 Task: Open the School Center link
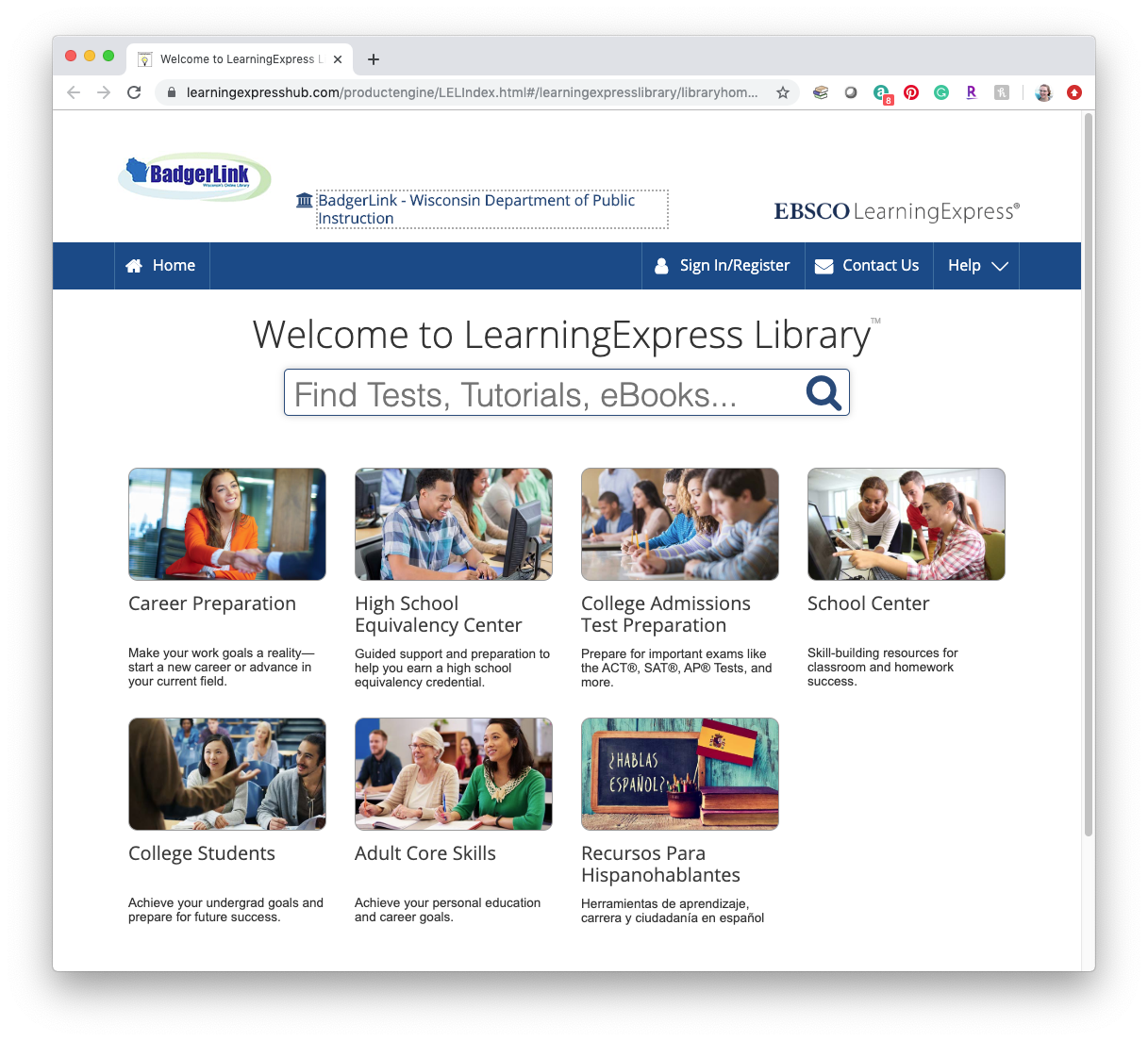(x=869, y=603)
